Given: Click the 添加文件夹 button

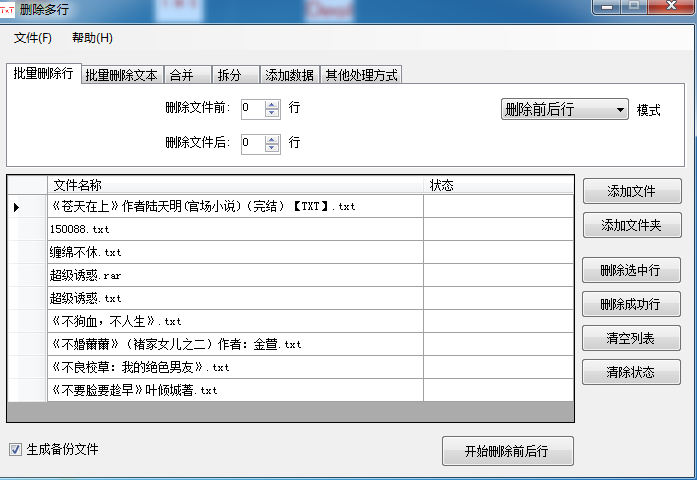Looking at the screenshot, I should pyautogui.click(x=632, y=225).
